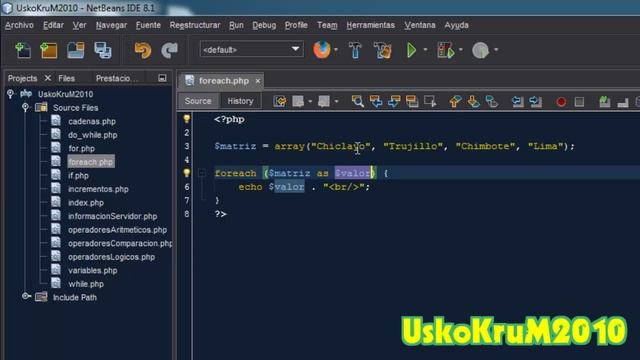Viewport: 640px width, 360px height.
Task: Open the default configuration combo box
Action: [x=251, y=50]
